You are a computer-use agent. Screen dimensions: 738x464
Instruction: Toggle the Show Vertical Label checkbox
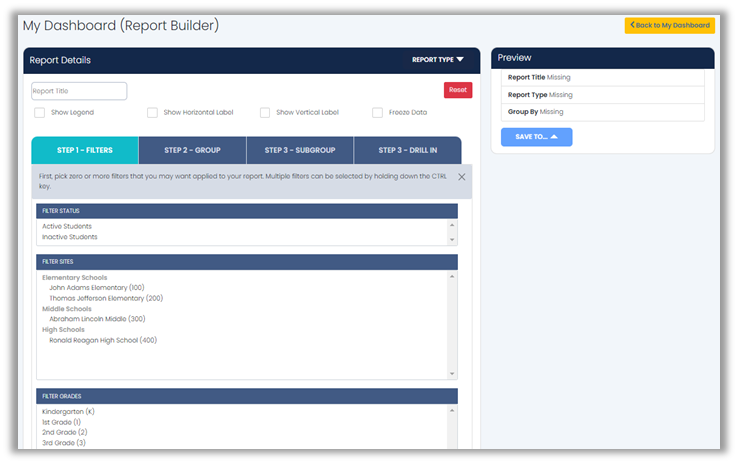[265, 113]
